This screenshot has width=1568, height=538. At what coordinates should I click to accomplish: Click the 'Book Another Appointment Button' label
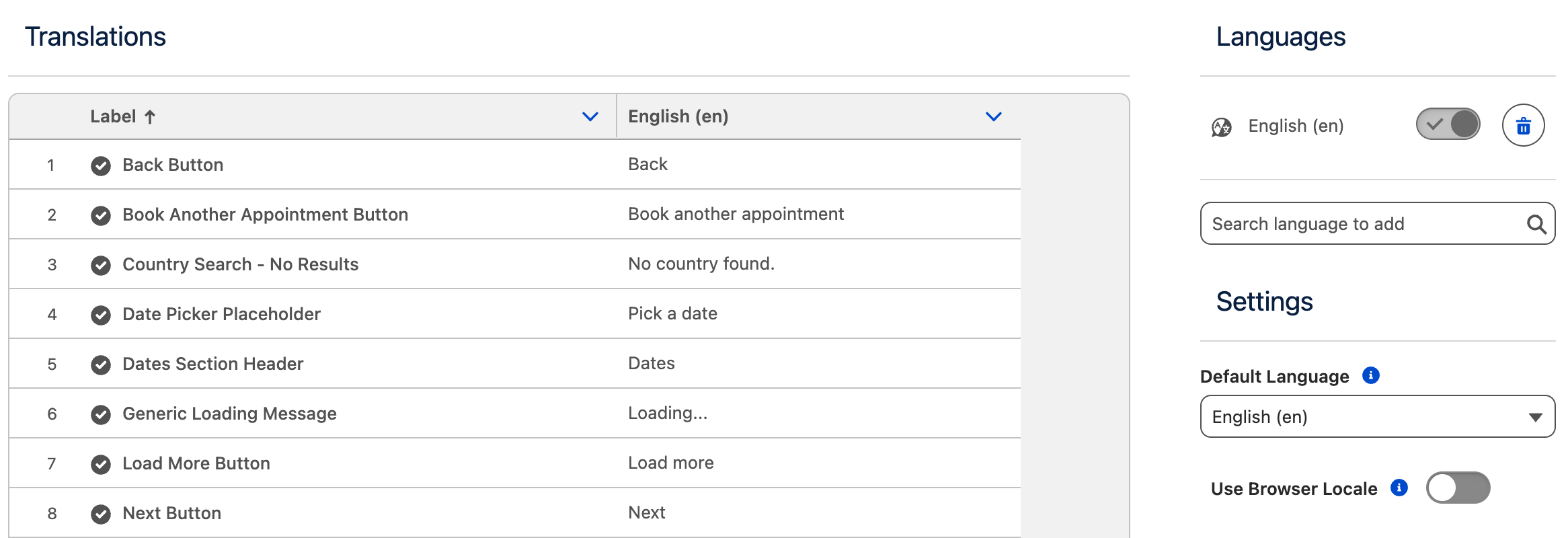(265, 215)
